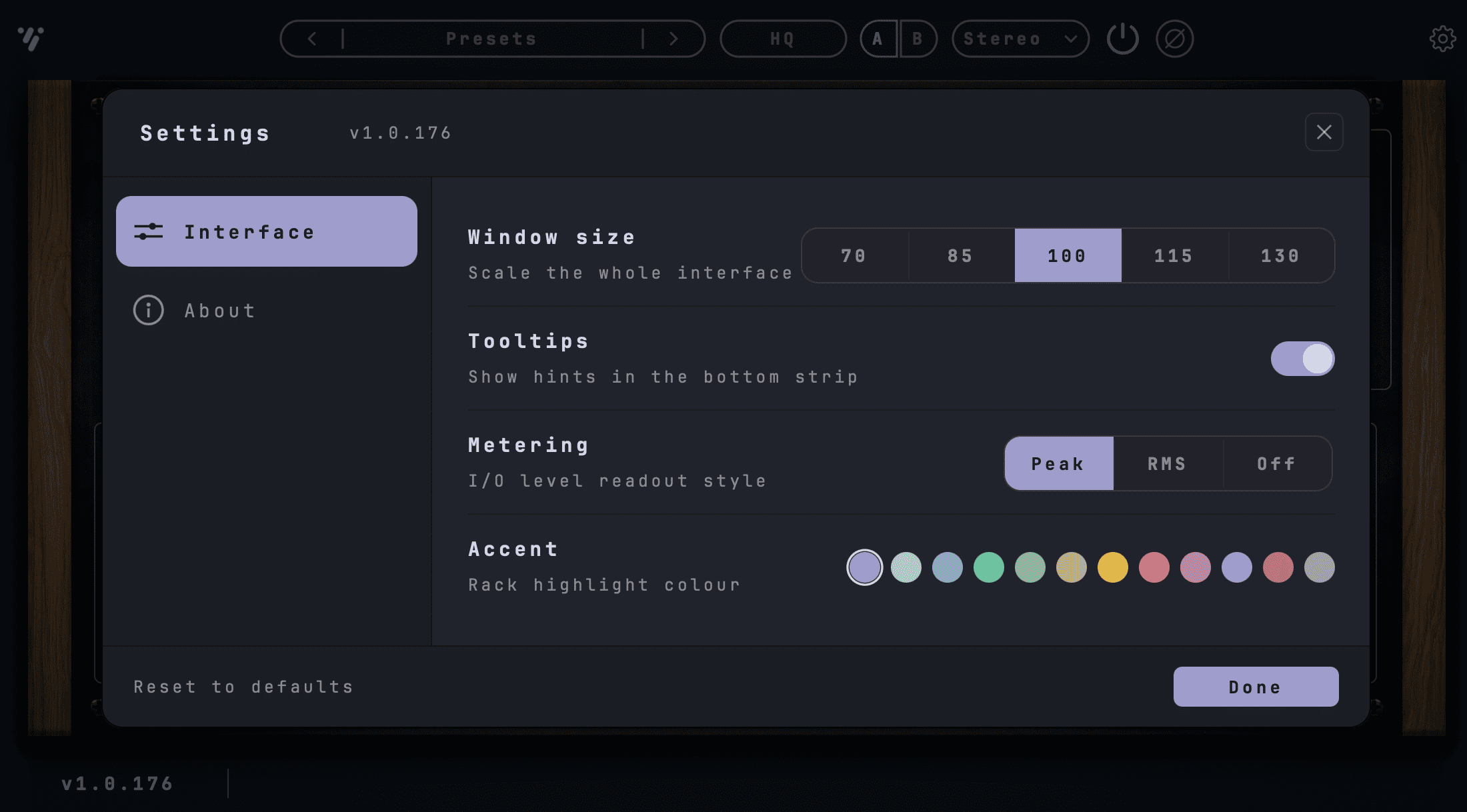Toggle HQ mode

tap(783, 39)
